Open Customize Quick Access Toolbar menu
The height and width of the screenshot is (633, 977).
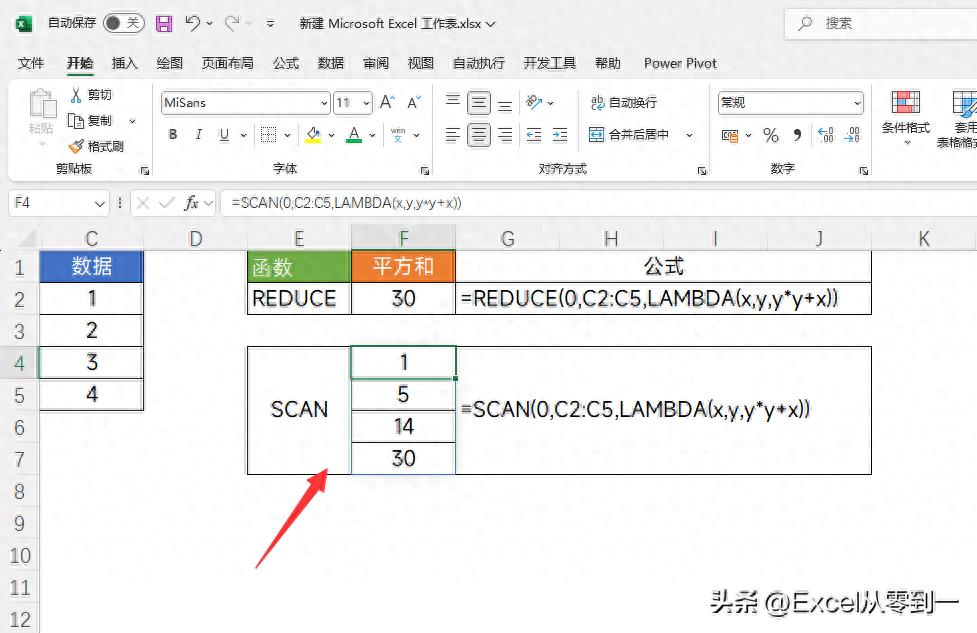click(270, 24)
